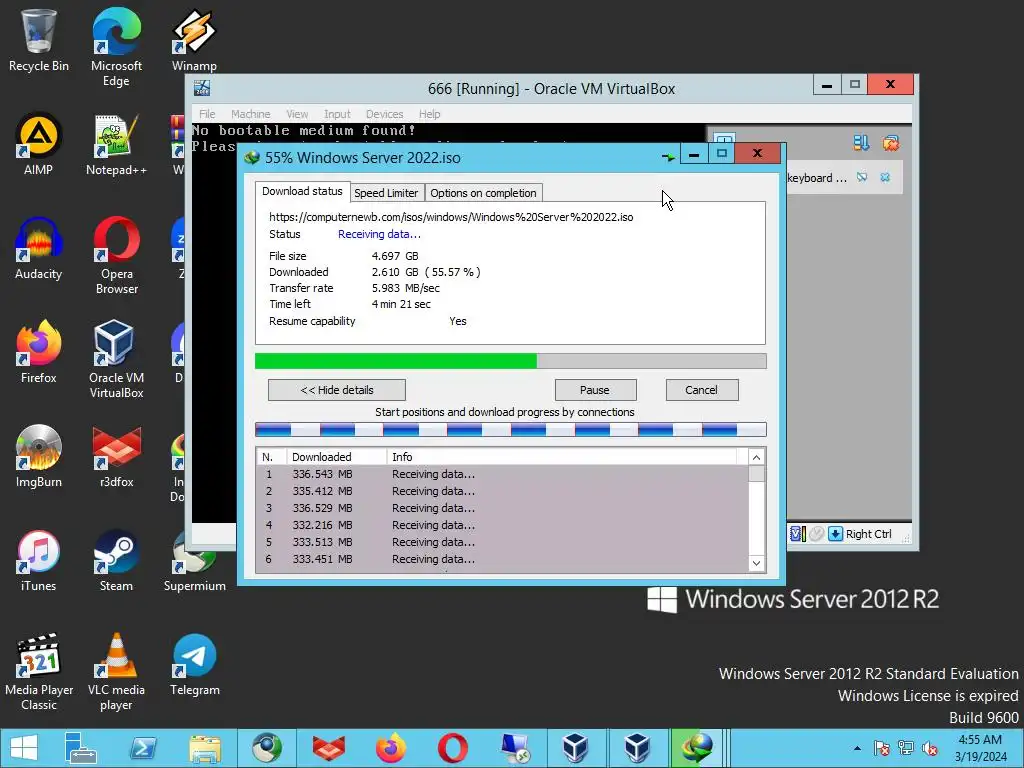Select the Notepad++ desktop shortcut

pyautogui.click(x=116, y=144)
